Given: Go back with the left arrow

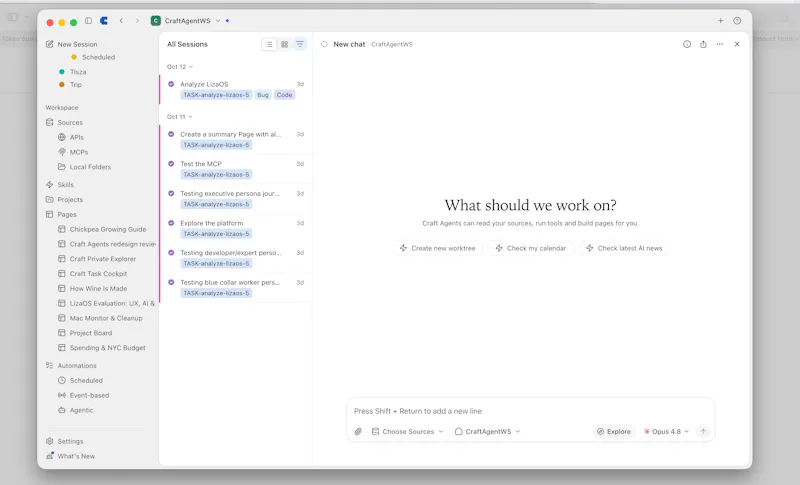Looking at the screenshot, I should pyautogui.click(x=121, y=21).
